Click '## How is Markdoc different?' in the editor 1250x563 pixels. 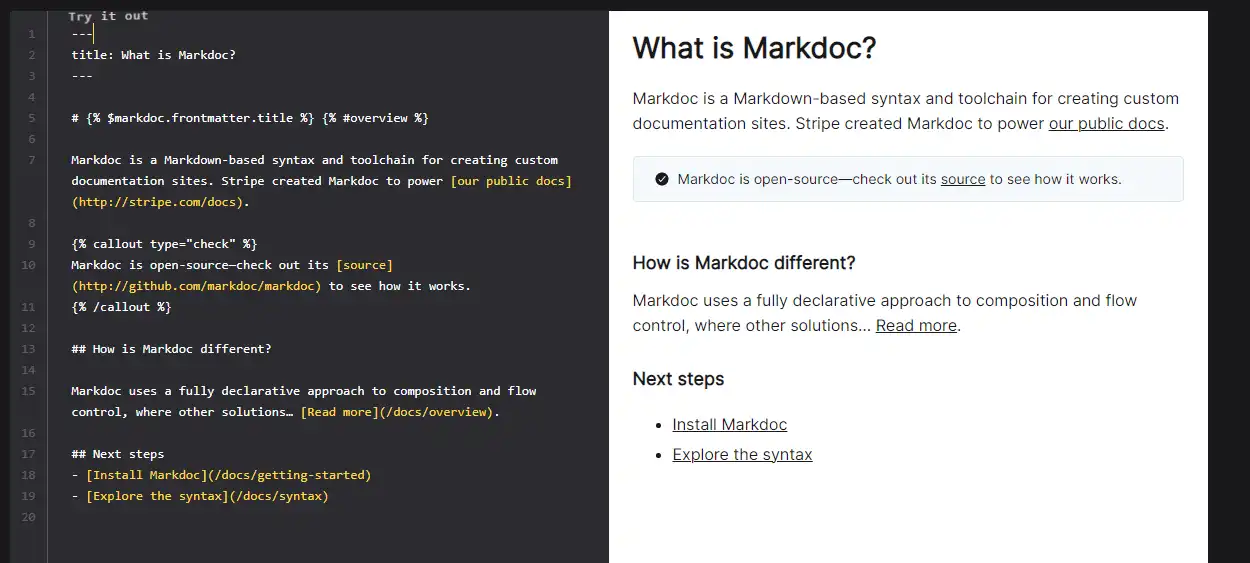click(x=171, y=349)
